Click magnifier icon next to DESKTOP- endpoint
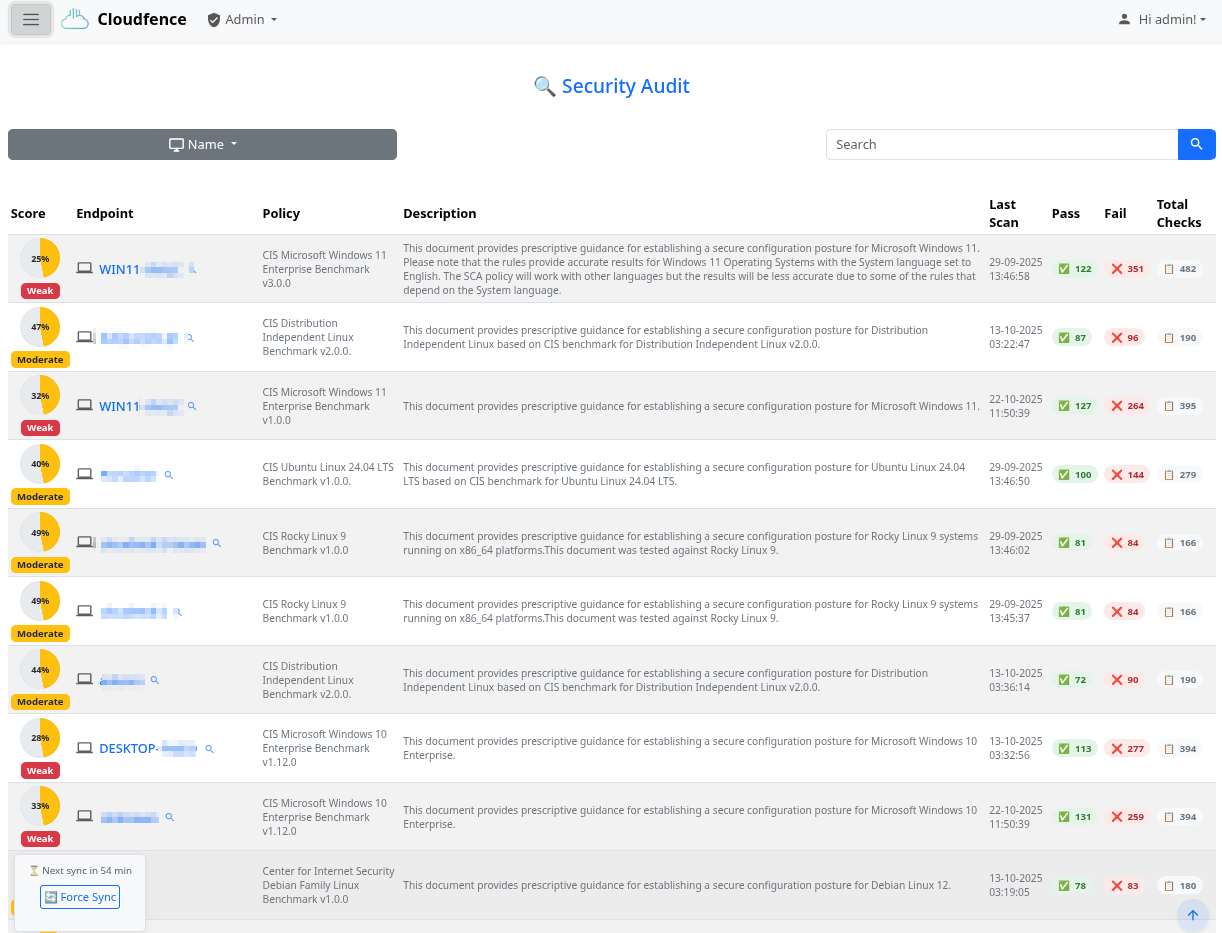This screenshot has width=1222, height=933. (x=210, y=749)
